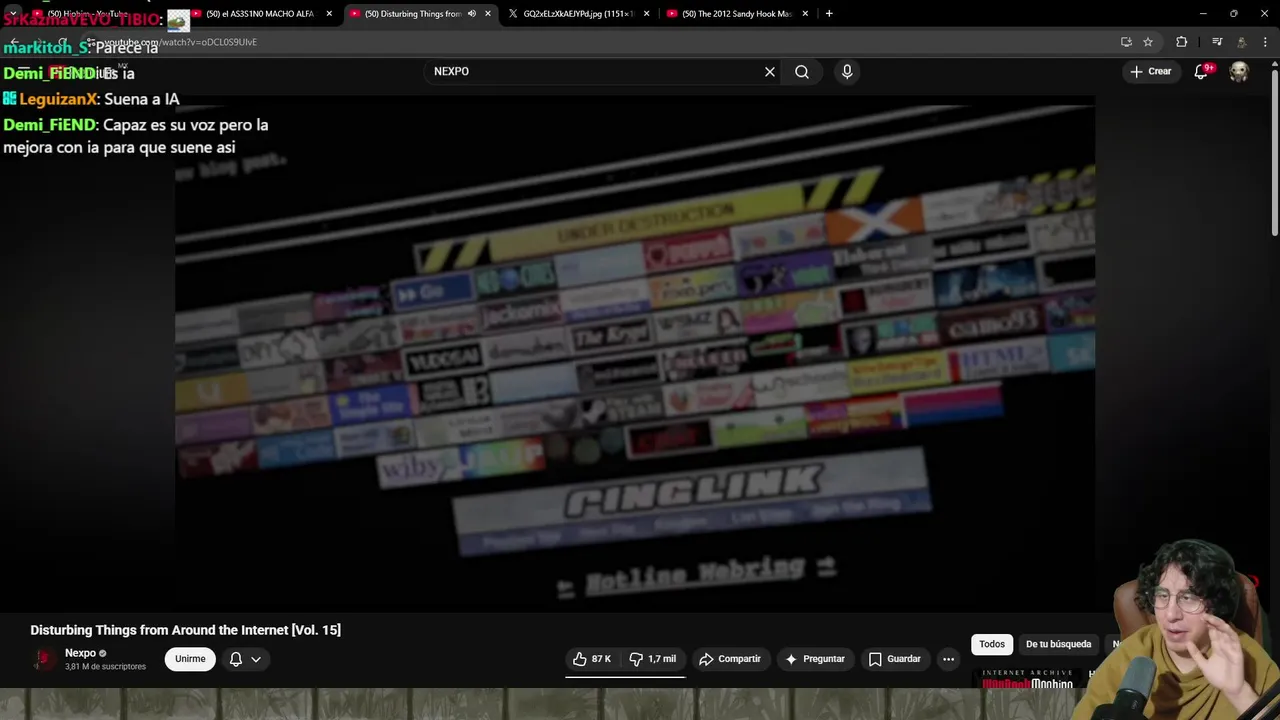This screenshot has width=1280, height=720.
Task: Like the video with 87 K
Action: (x=592, y=659)
